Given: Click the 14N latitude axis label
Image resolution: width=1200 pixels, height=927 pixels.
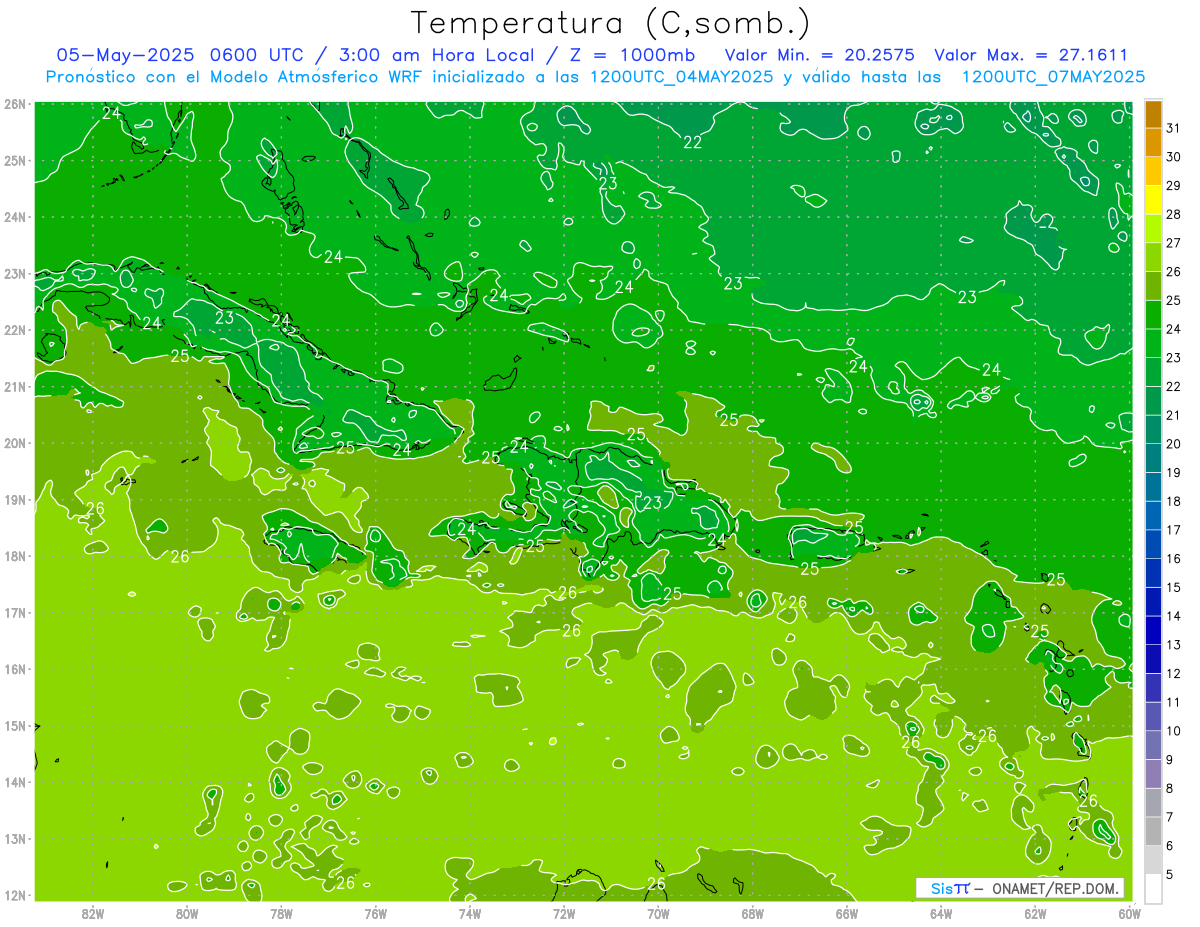Looking at the screenshot, I should (x=14, y=782).
